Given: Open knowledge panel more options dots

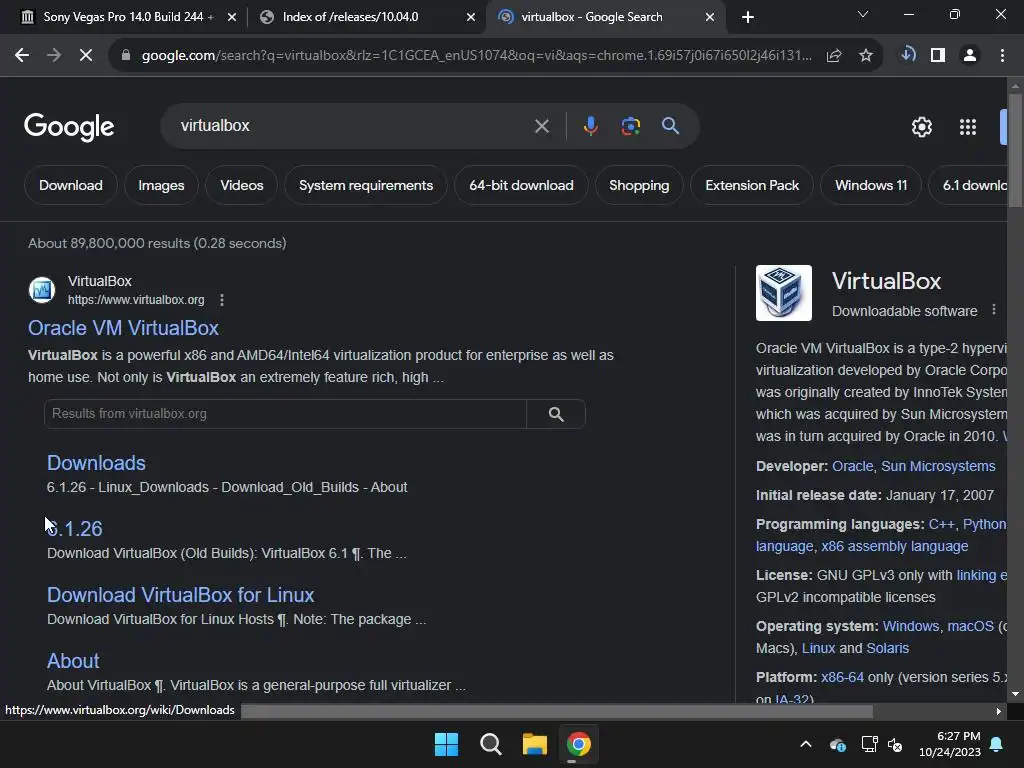Looking at the screenshot, I should pyautogui.click(x=994, y=310).
